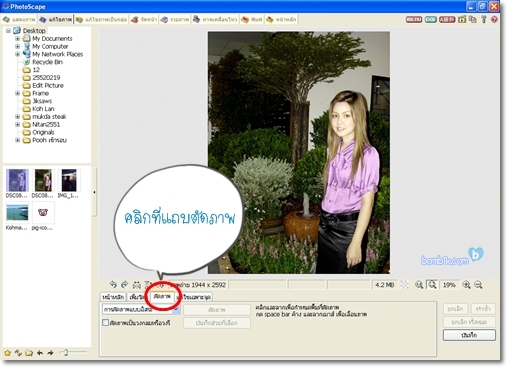Screen dimensions: 508x368
Task: Select the Home tab in bottom panel
Action: (x=113, y=297)
